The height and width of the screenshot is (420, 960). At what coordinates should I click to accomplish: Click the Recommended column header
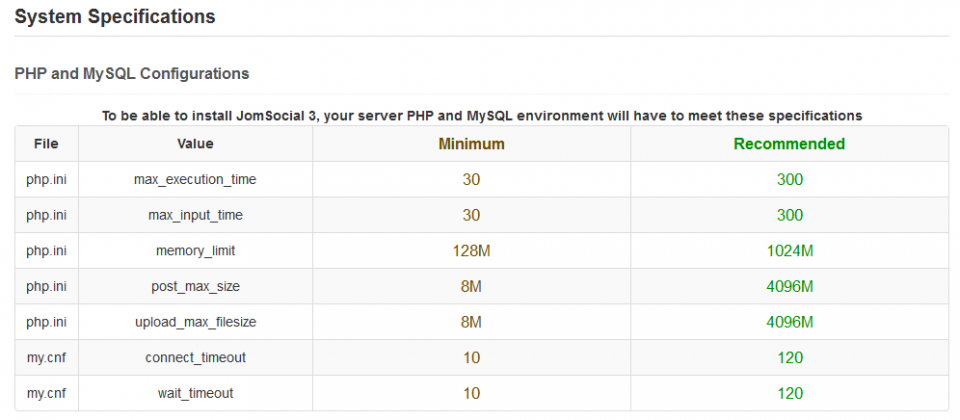[x=789, y=144]
